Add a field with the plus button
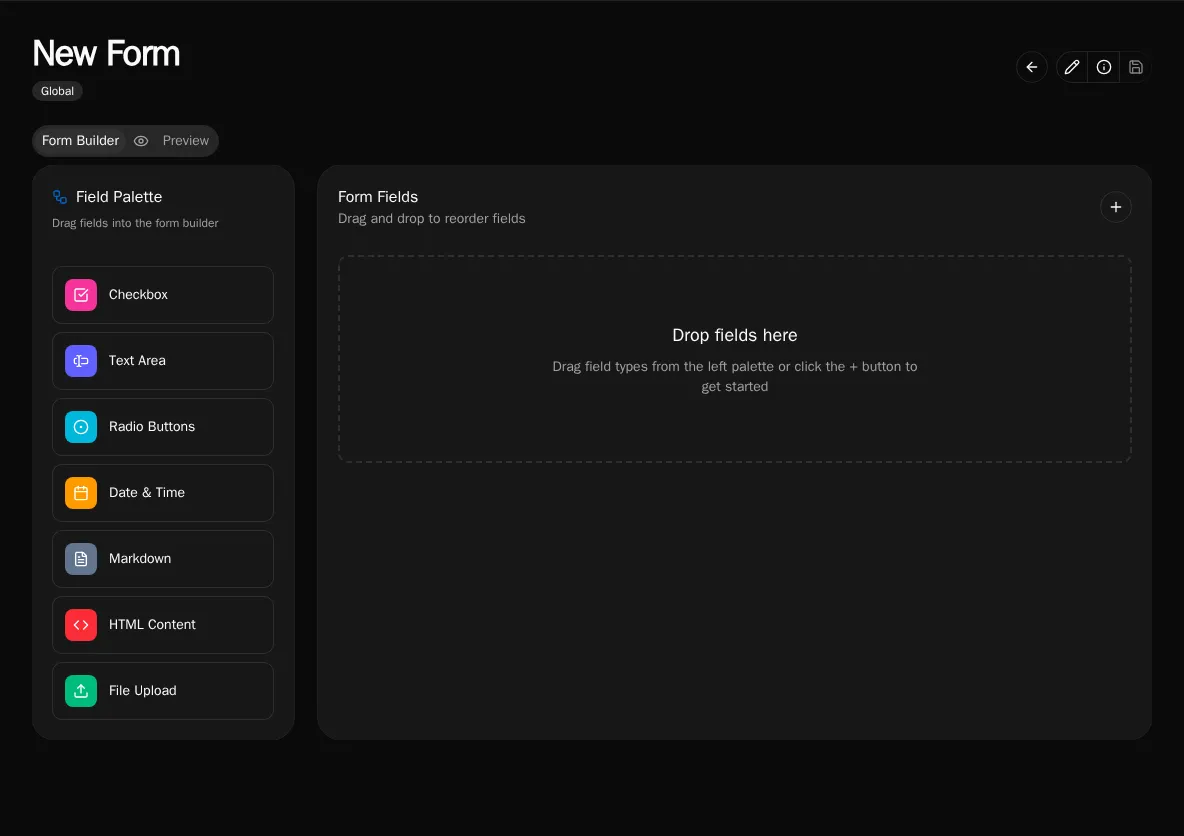This screenshot has width=1184, height=836. (1115, 207)
